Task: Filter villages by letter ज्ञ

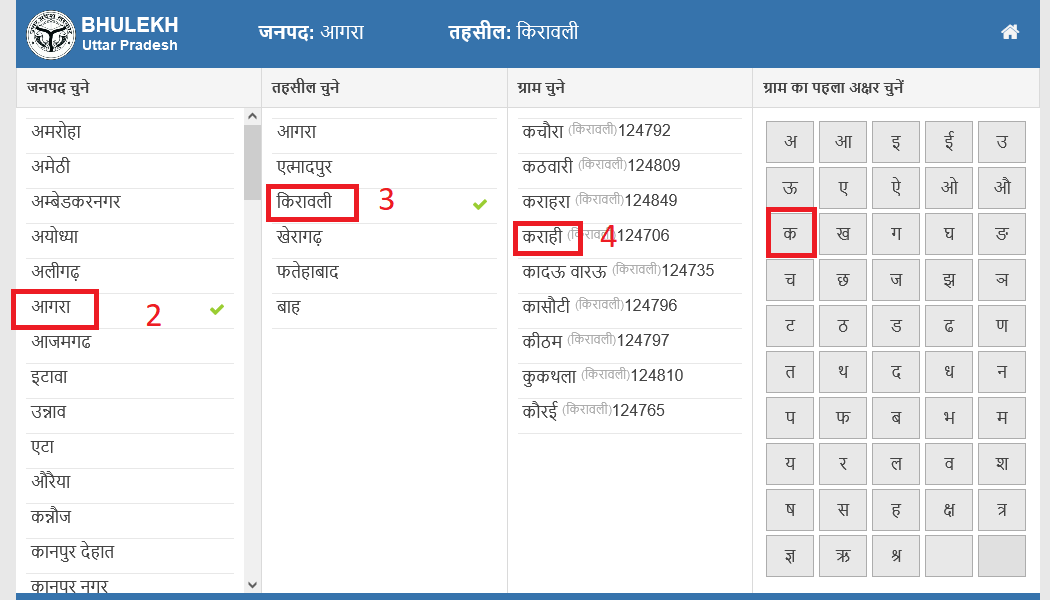Action: 790,556
